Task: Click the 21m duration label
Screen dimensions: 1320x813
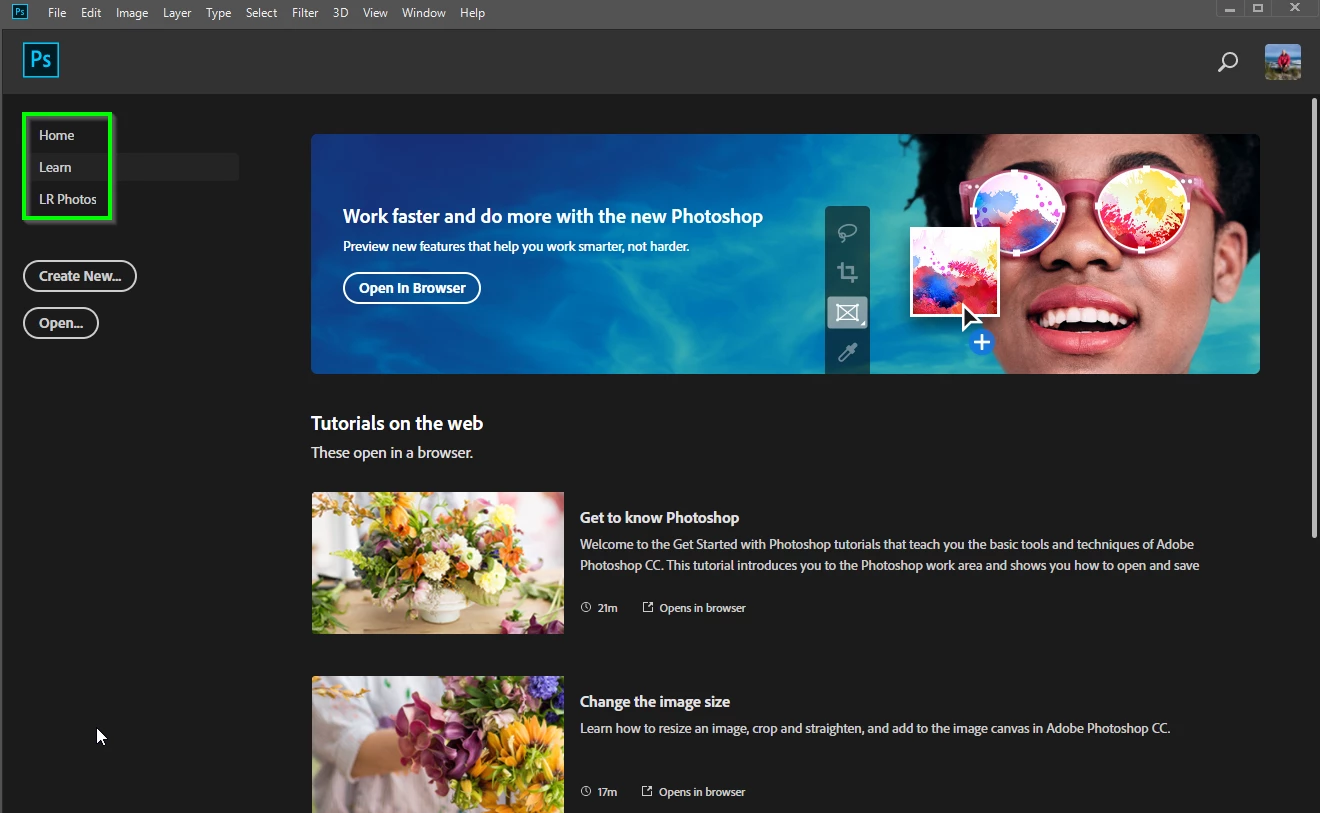Action: [x=607, y=608]
